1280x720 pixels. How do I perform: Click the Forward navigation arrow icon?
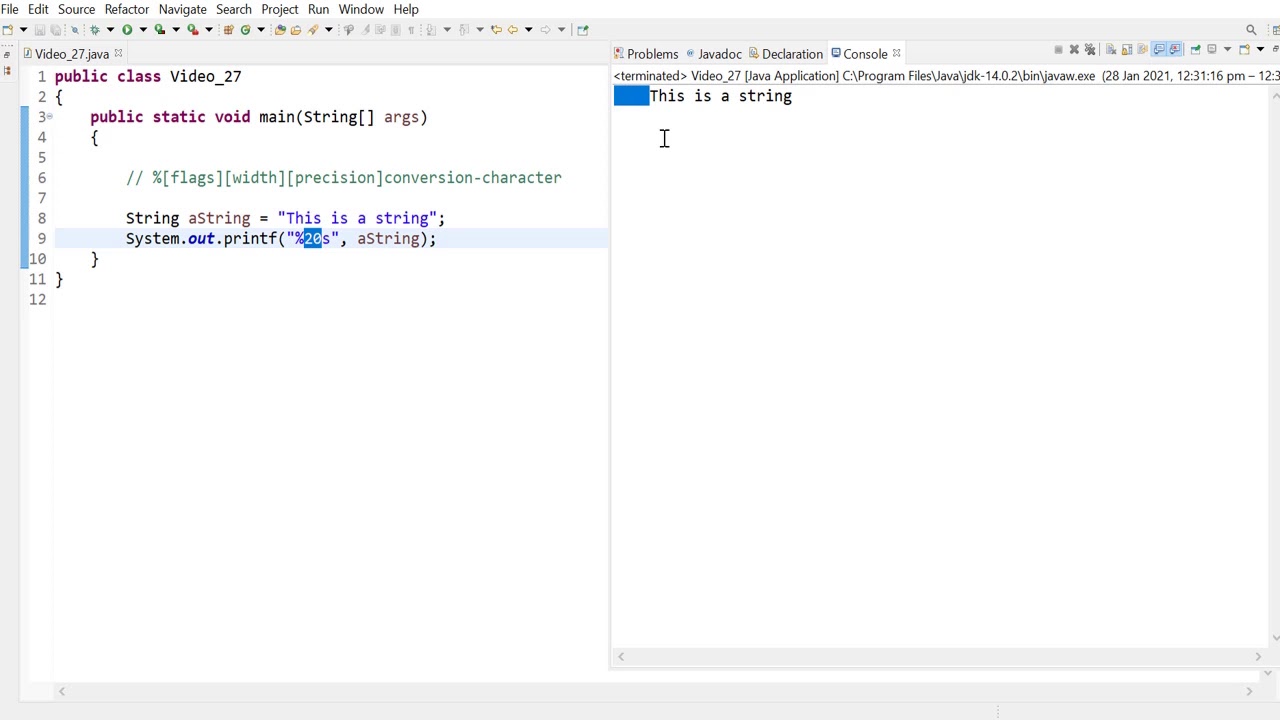(545, 29)
